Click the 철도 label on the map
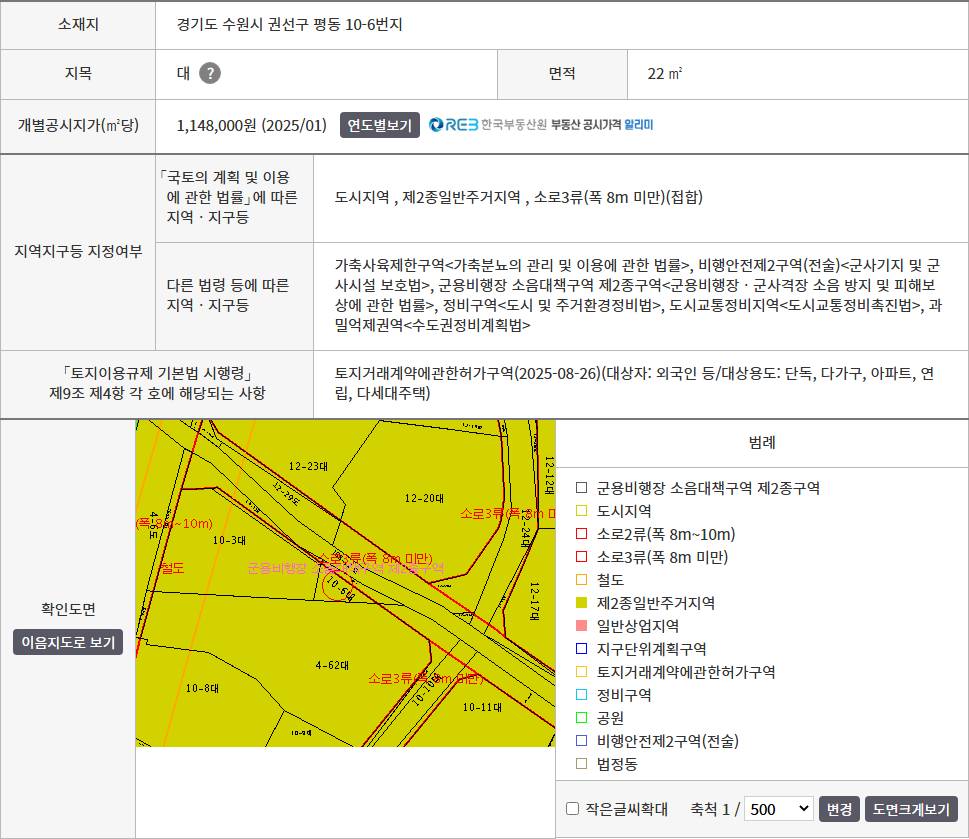Viewport: 969px width, 839px height. pyautogui.click(x=172, y=568)
